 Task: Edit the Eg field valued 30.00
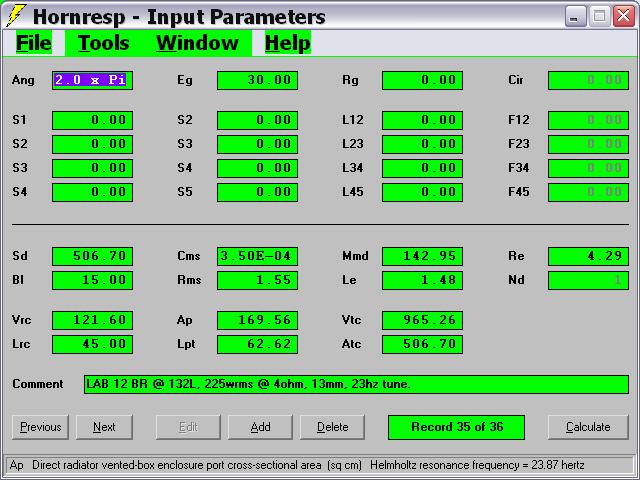click(257, 80)
